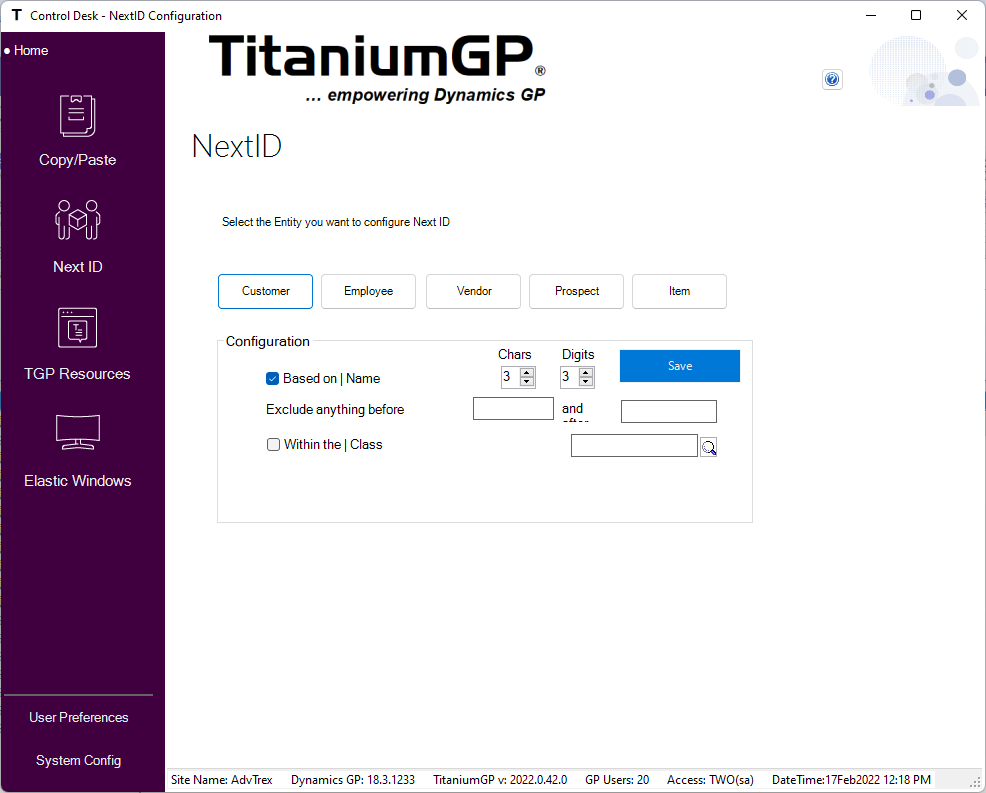Click the DateTime status entry
Screen dimensions: 986x793
pyautogui.click(x=851, y=780)
